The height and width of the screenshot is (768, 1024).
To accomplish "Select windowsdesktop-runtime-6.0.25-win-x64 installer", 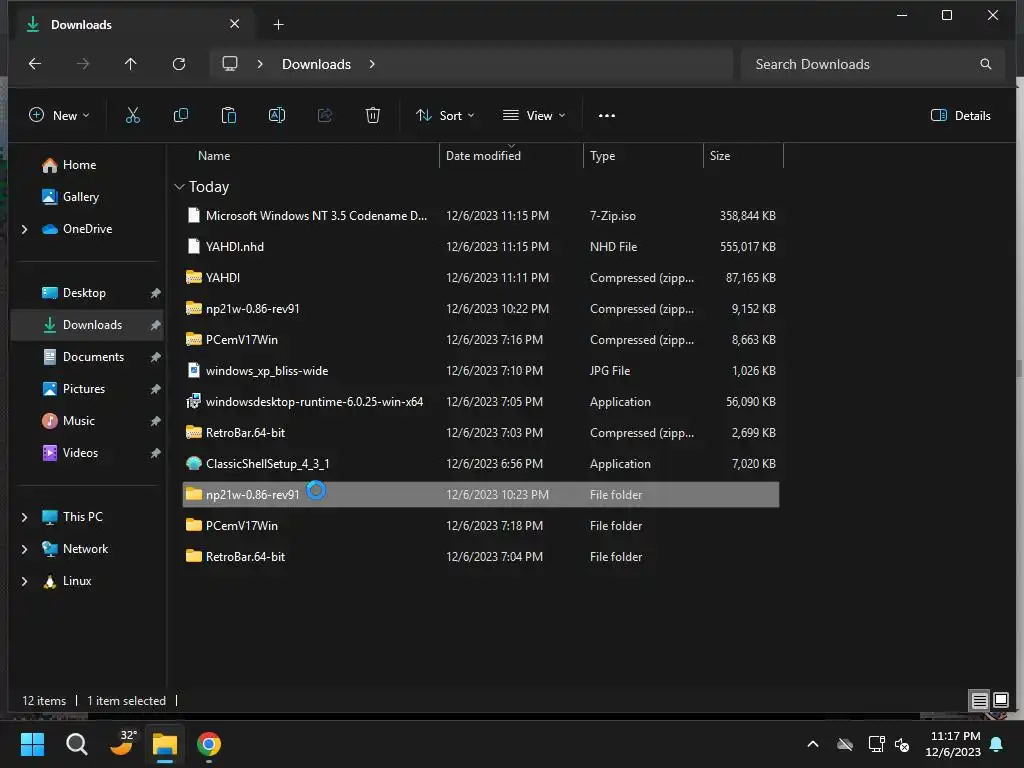I will coord(481,402).
